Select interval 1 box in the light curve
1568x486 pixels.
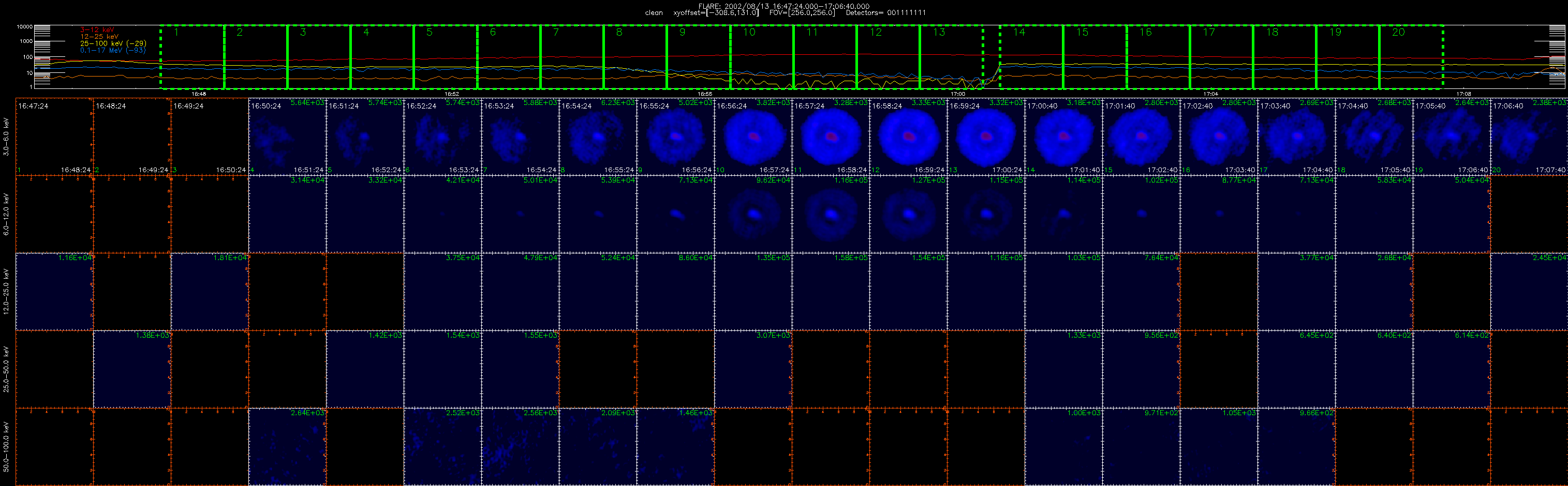coord(193,57)
